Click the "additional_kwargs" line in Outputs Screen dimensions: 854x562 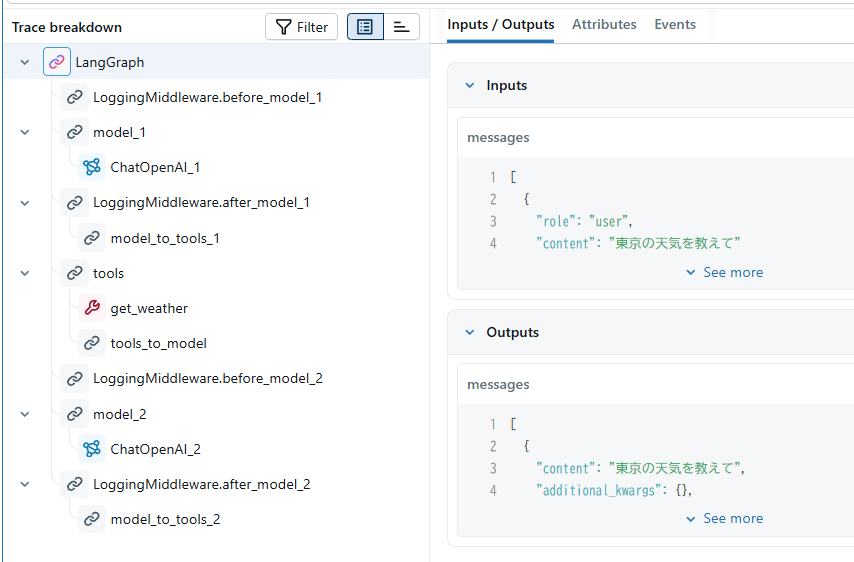click(614, 490)
